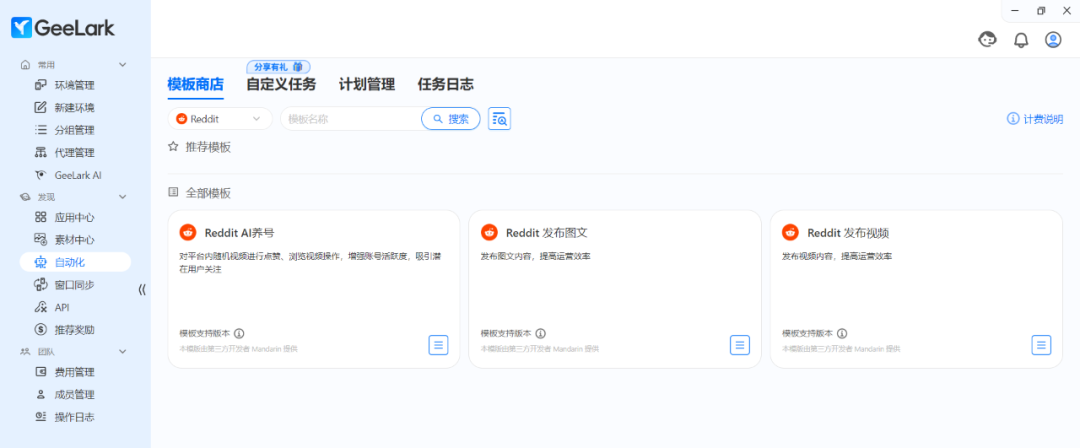Collapse the 团队 sidebar section

[123, 352]
